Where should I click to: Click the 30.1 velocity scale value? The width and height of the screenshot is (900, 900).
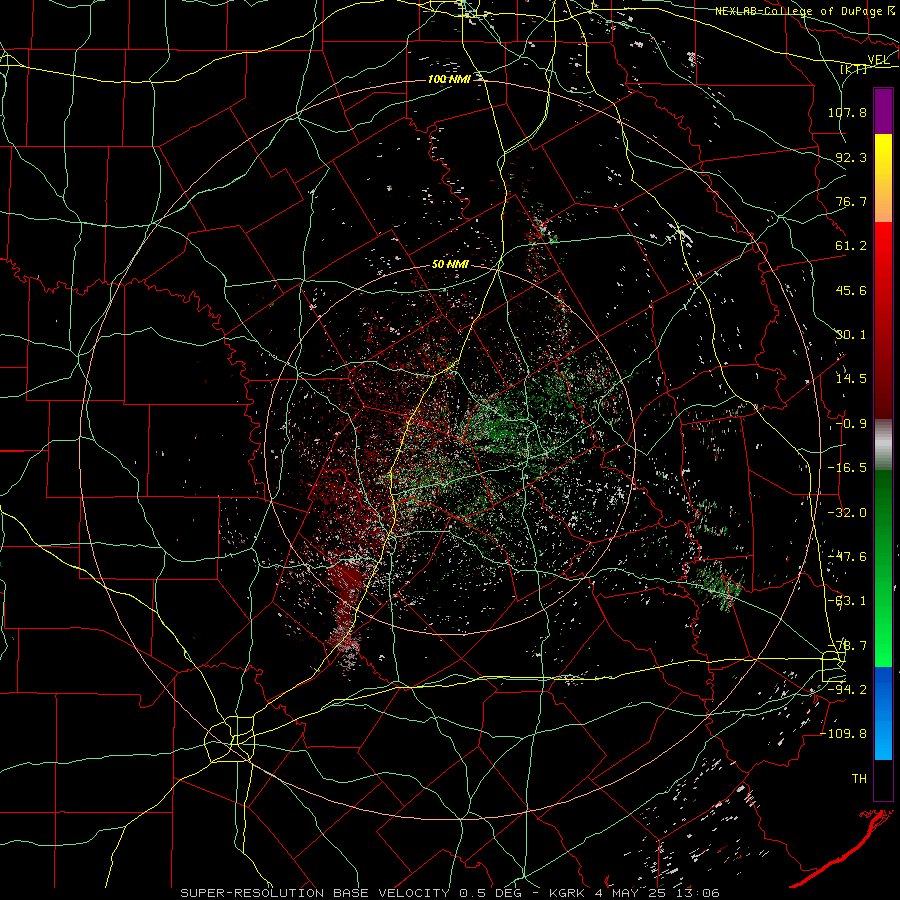click(x=851, y=335)
